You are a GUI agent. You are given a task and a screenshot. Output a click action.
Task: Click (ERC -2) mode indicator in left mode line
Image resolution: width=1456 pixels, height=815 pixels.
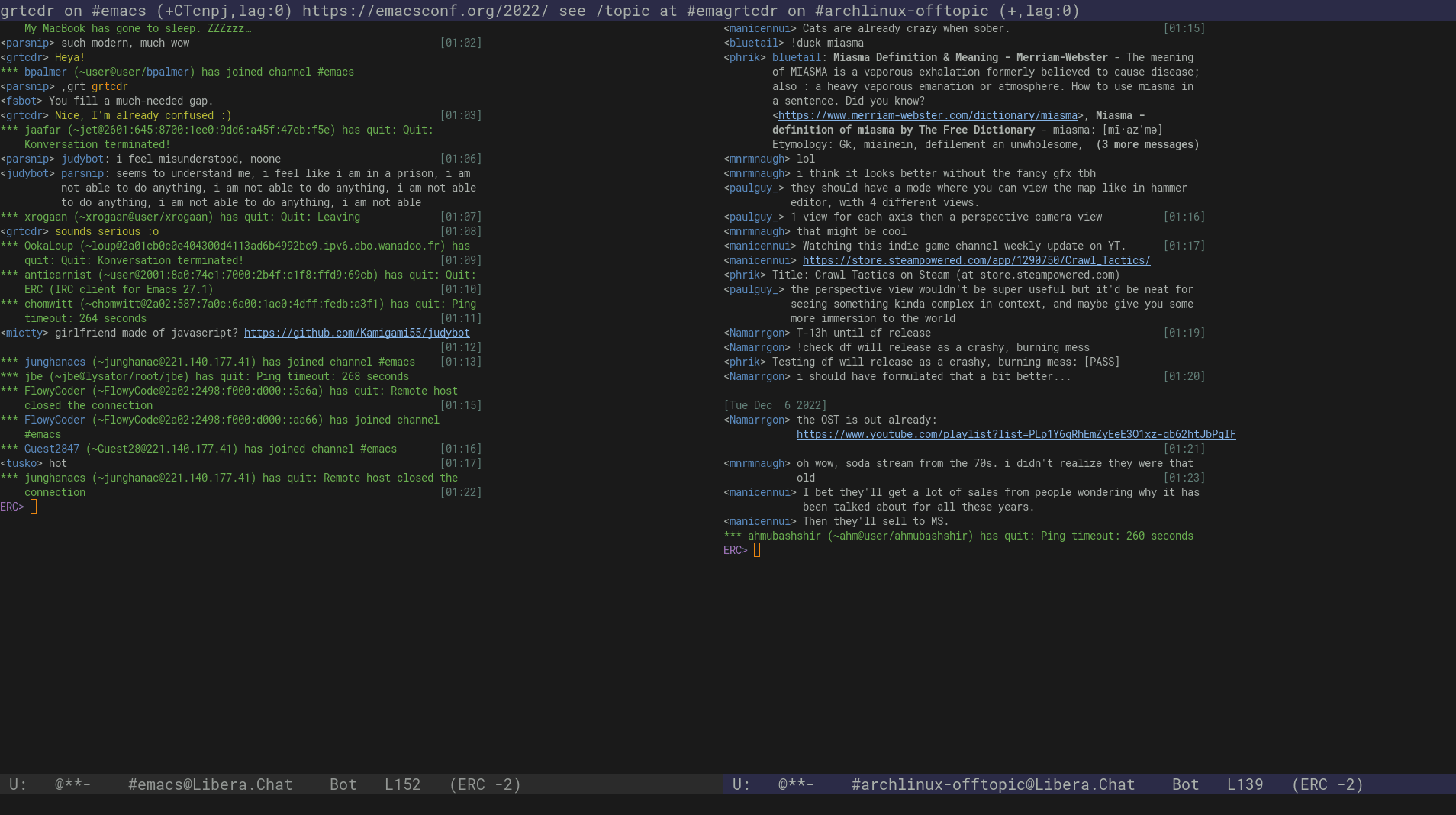tap(485, 784)
